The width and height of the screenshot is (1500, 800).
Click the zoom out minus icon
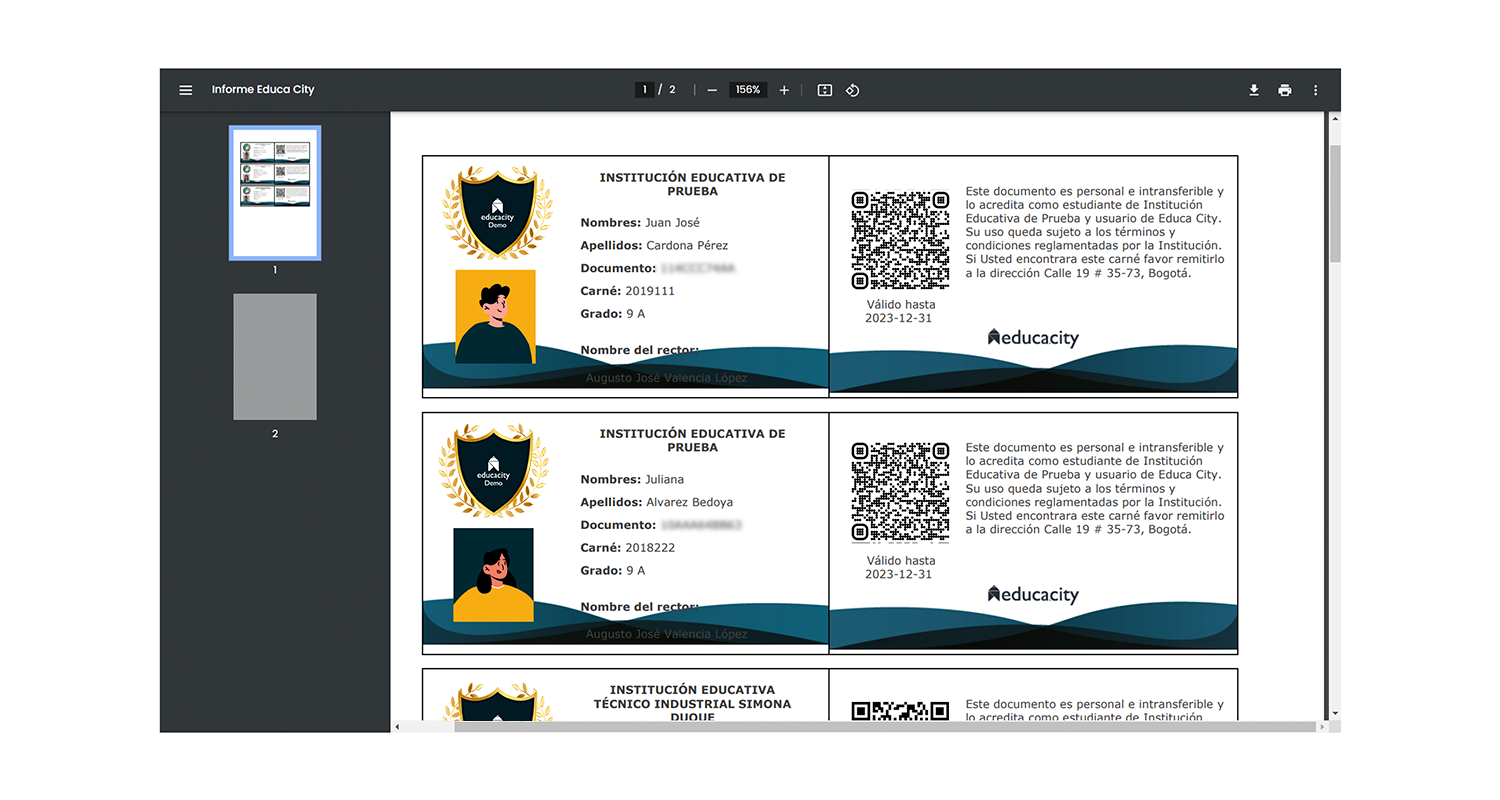point(712,90)
